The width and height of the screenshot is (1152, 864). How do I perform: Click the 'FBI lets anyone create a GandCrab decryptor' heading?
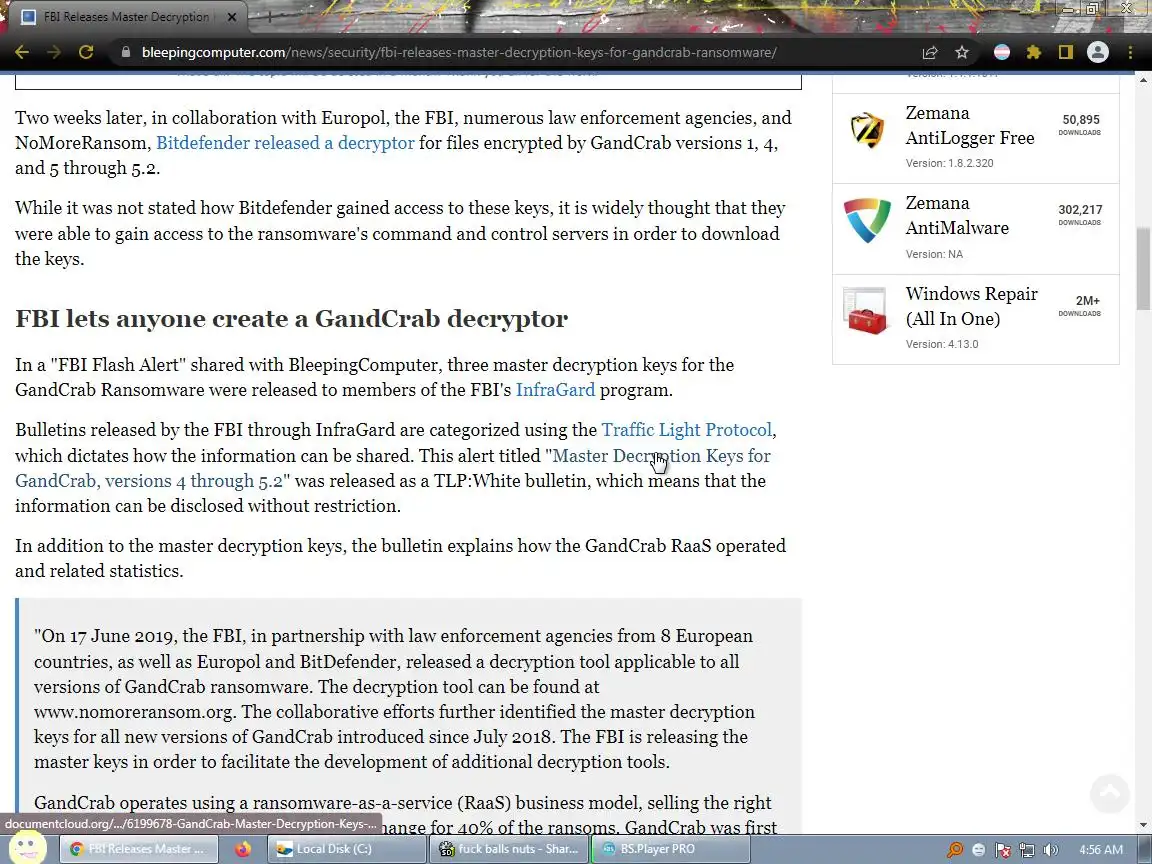(292, 318)
